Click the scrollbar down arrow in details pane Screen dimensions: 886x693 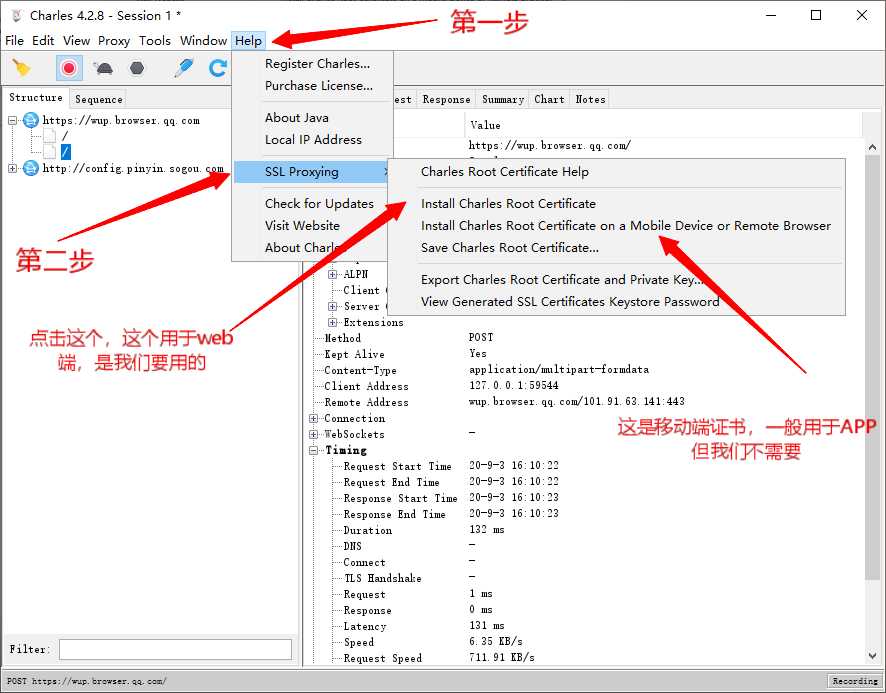coord(872,655)
